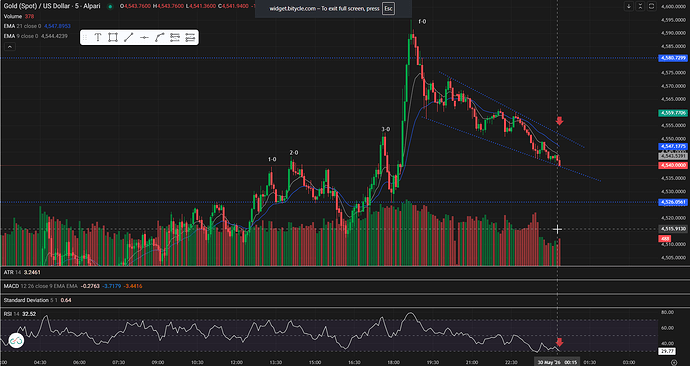Click the green market status dot
The width and height of the screenshot is (690, 366).
[110, 7]
